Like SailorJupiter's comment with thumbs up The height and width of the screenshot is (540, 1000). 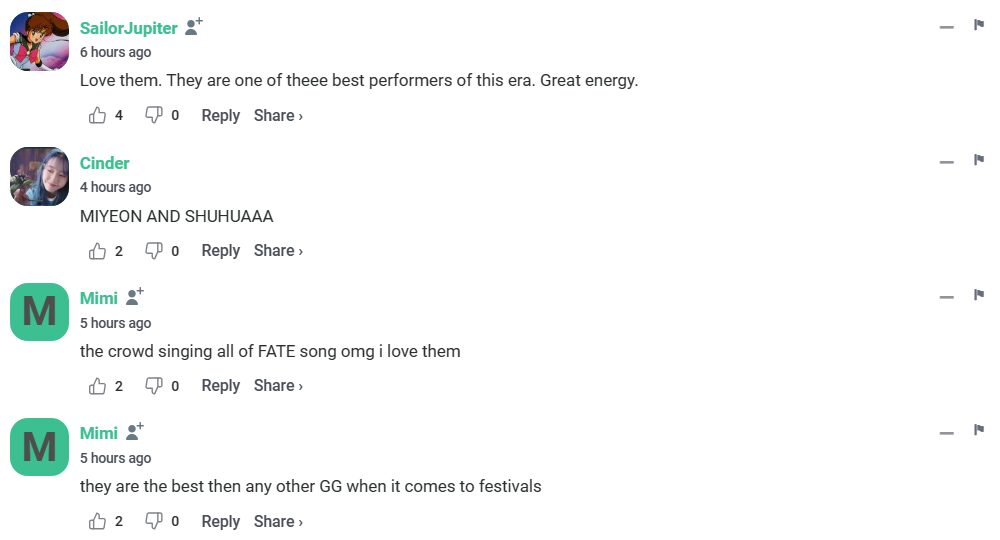(98, 116)
